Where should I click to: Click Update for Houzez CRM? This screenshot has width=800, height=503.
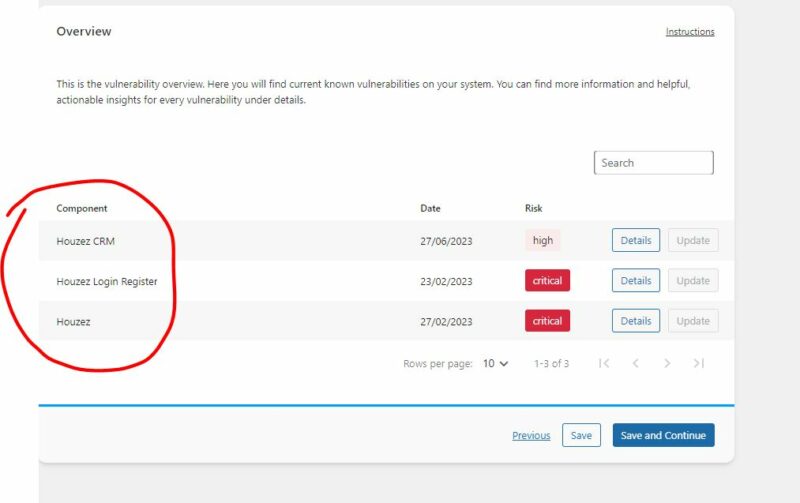click(x=692, y=240)
